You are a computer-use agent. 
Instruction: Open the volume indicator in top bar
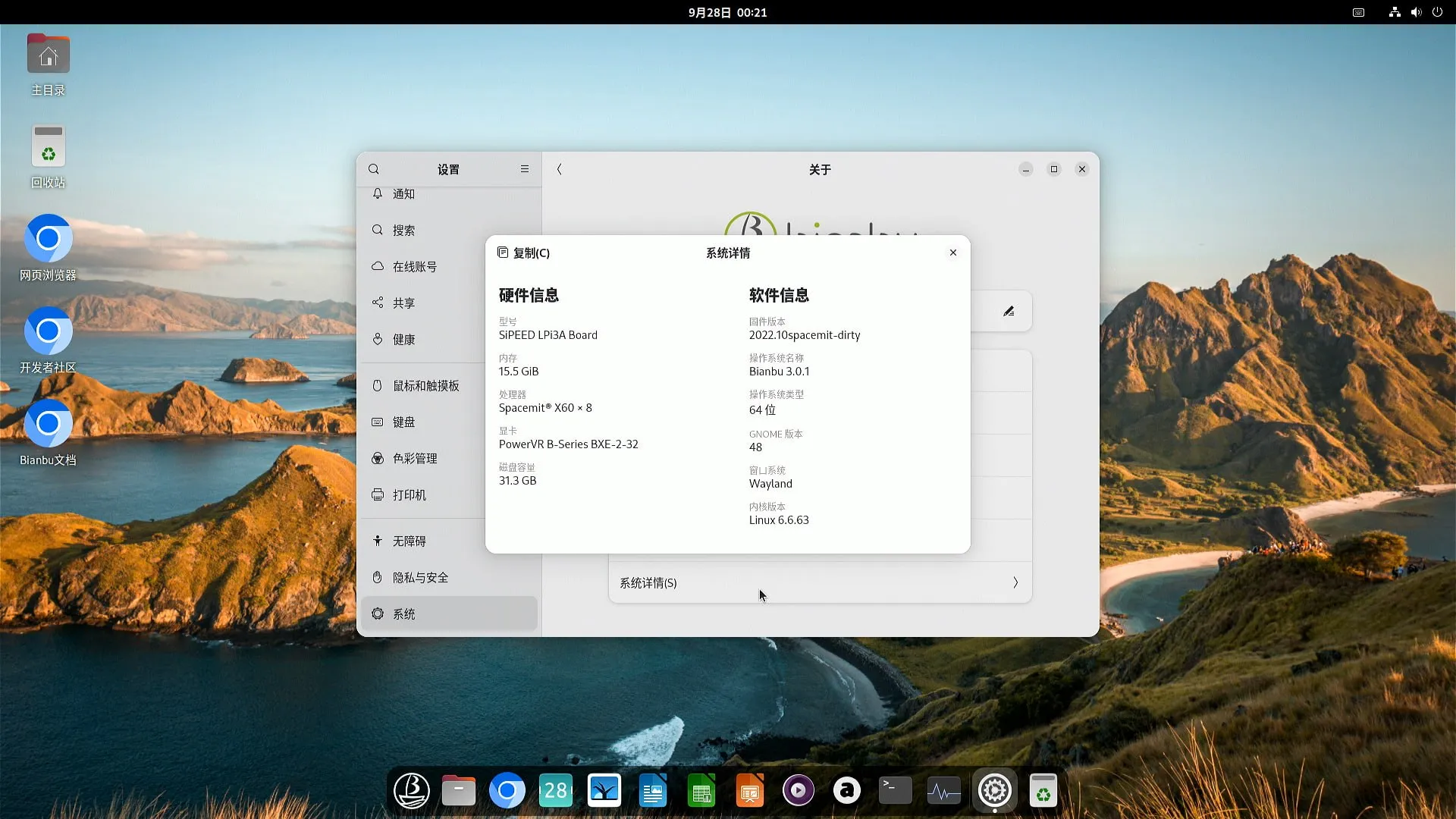coord(1416,12)
